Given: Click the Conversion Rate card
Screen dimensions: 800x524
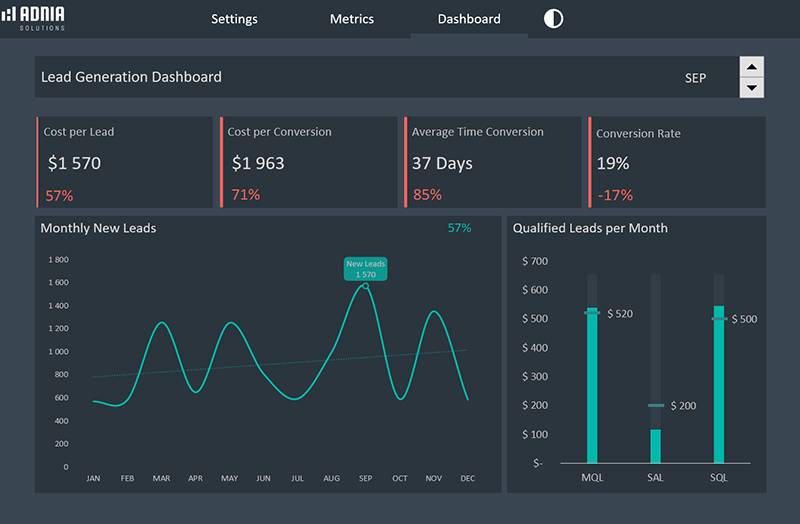Looking at the screenshot, I should point(677,162).
